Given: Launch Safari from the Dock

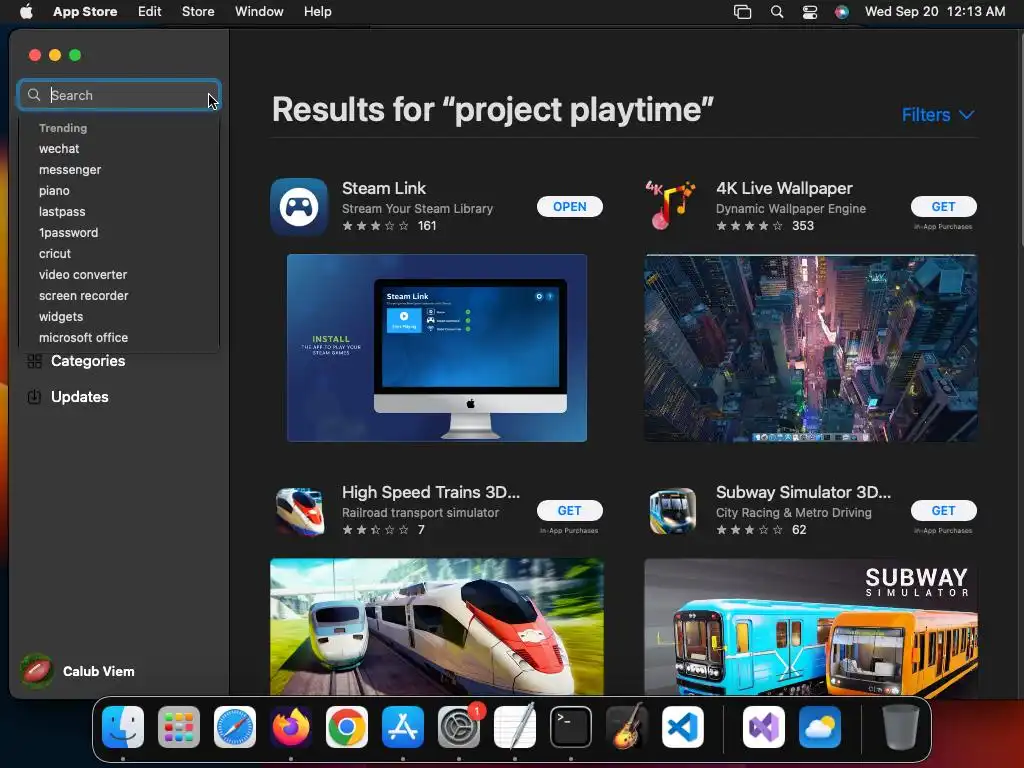Looking at the screenshot, I should 235,727.
